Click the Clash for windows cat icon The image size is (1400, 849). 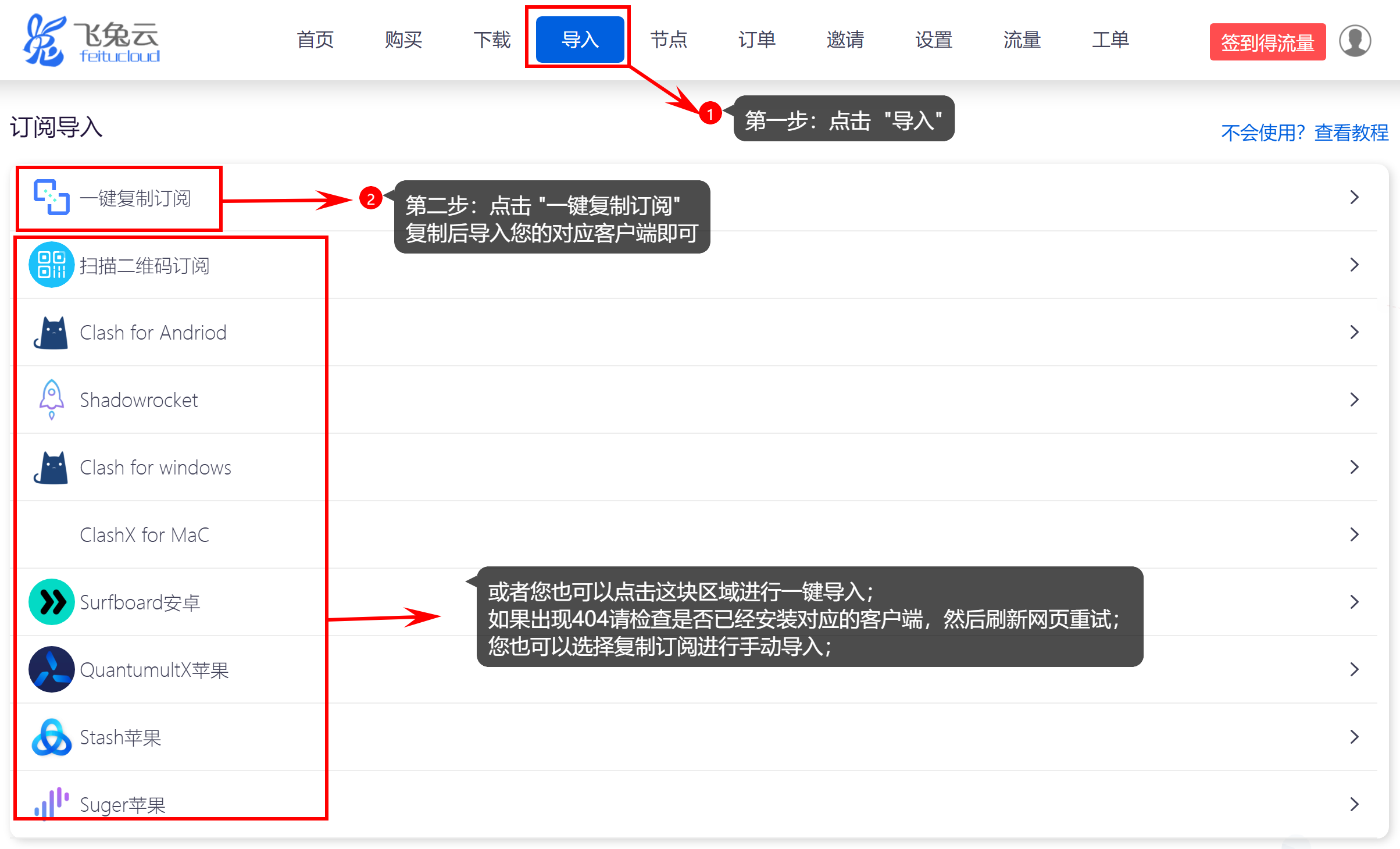[51, 468]
